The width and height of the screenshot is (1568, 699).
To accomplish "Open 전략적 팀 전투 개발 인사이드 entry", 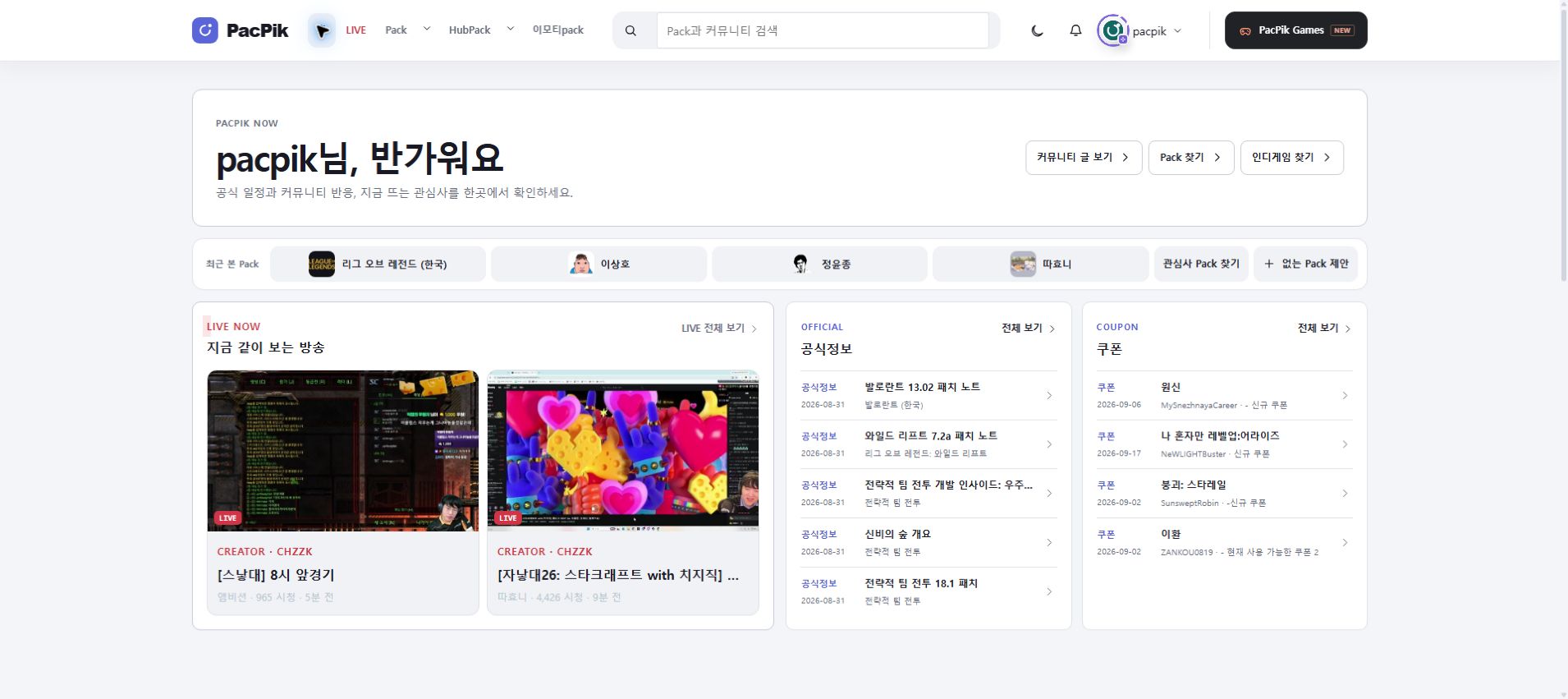I will coord(928,494).
